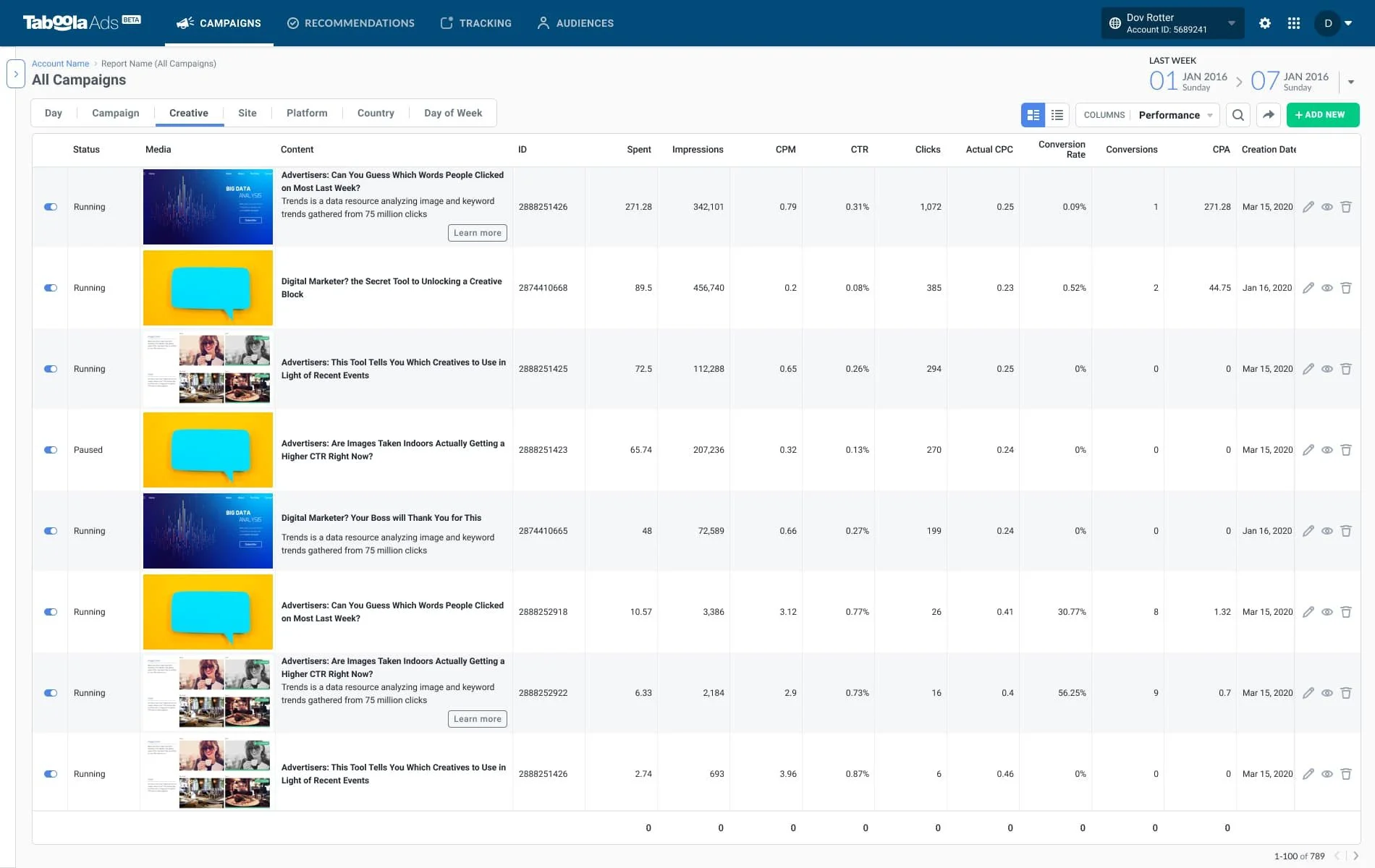
Task: Switch to the list view icon
Action: (x=1057, y=115)
